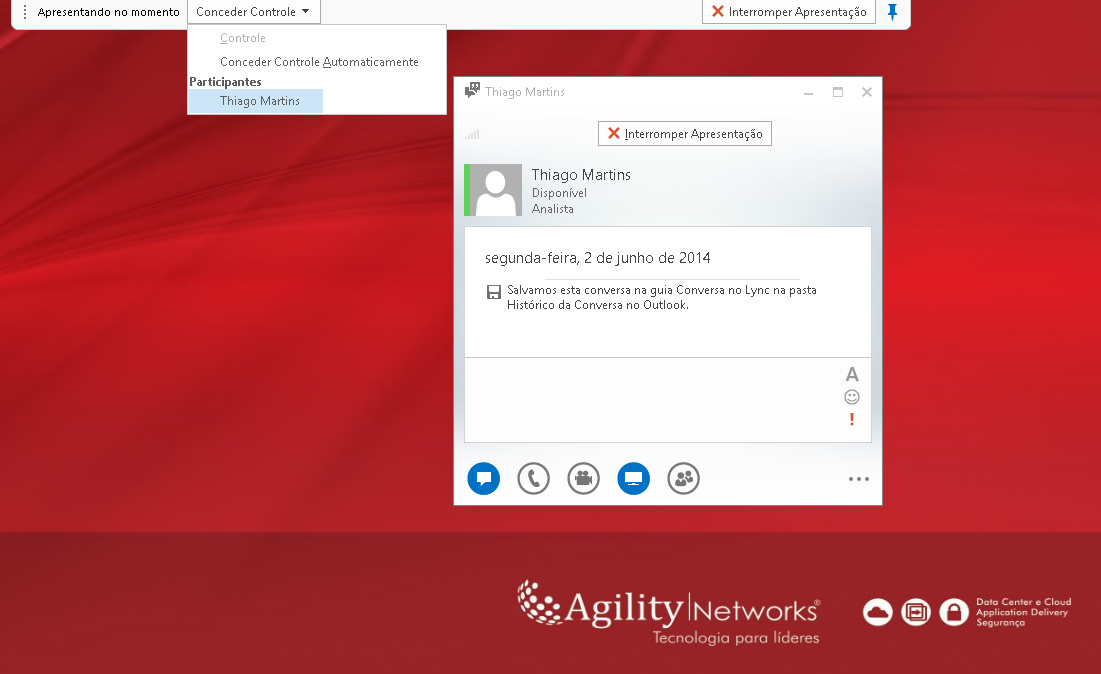Select Conceder Controle Automaticamente menu option
1101x674 pixels.
319,62
